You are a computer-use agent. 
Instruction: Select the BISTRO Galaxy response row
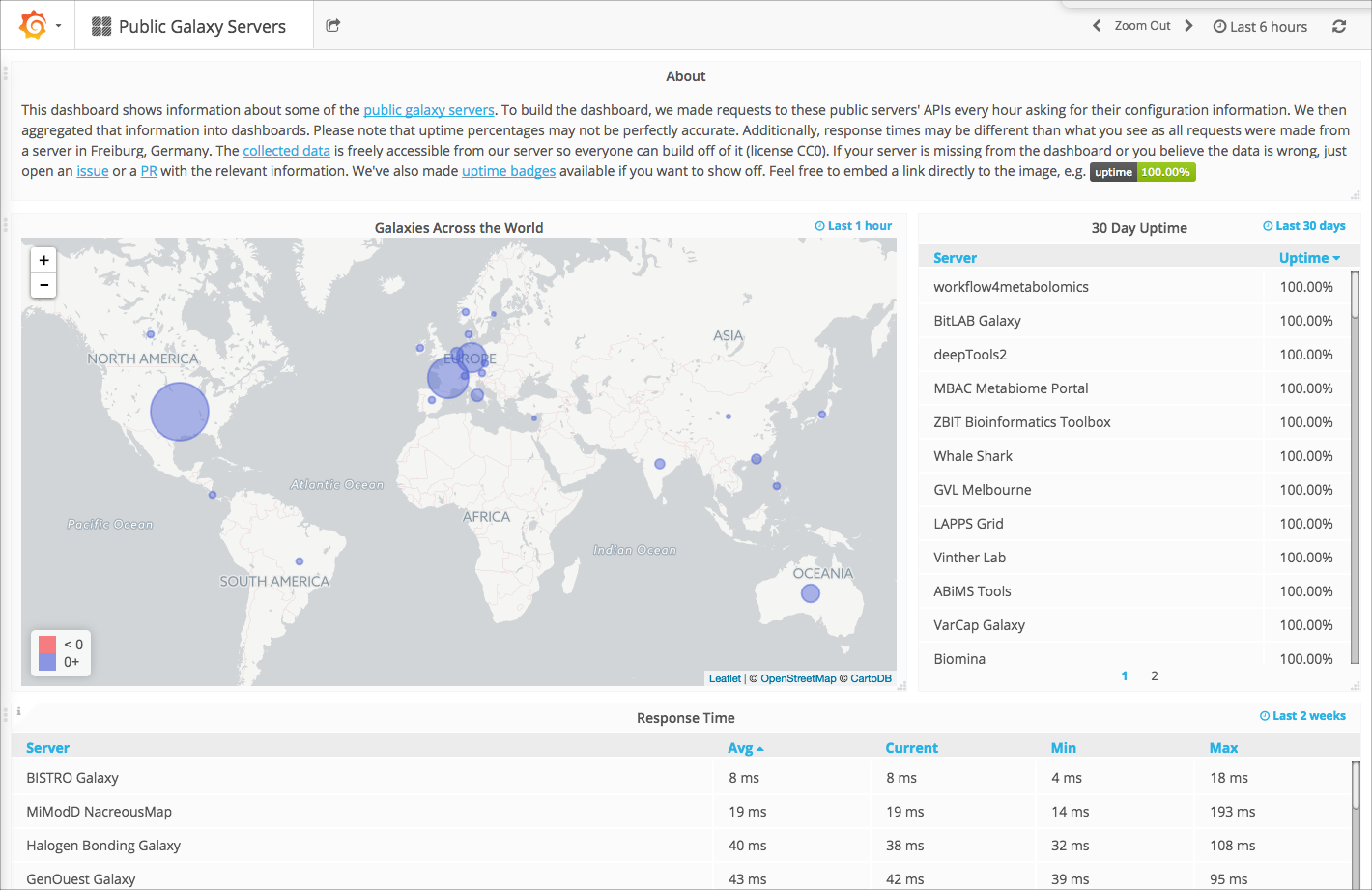click(x=681, y=778)
